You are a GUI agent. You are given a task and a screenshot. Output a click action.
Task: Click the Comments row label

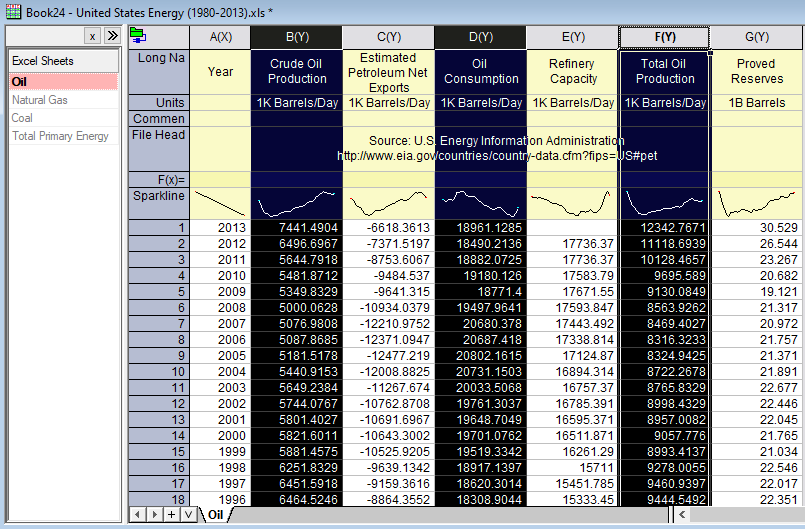[159, 118]
